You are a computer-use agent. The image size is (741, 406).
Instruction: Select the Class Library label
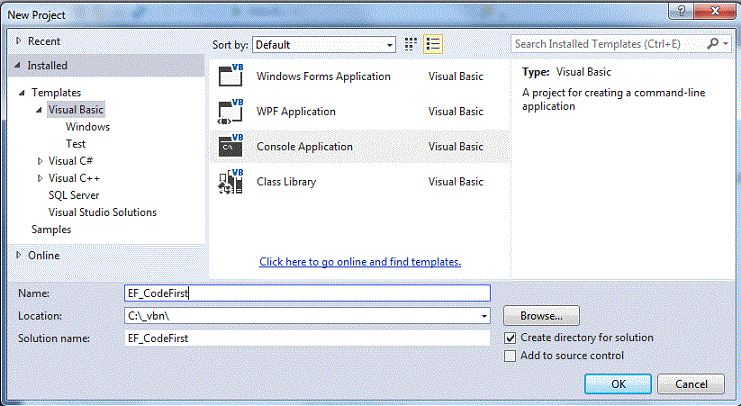coord(286,182)
